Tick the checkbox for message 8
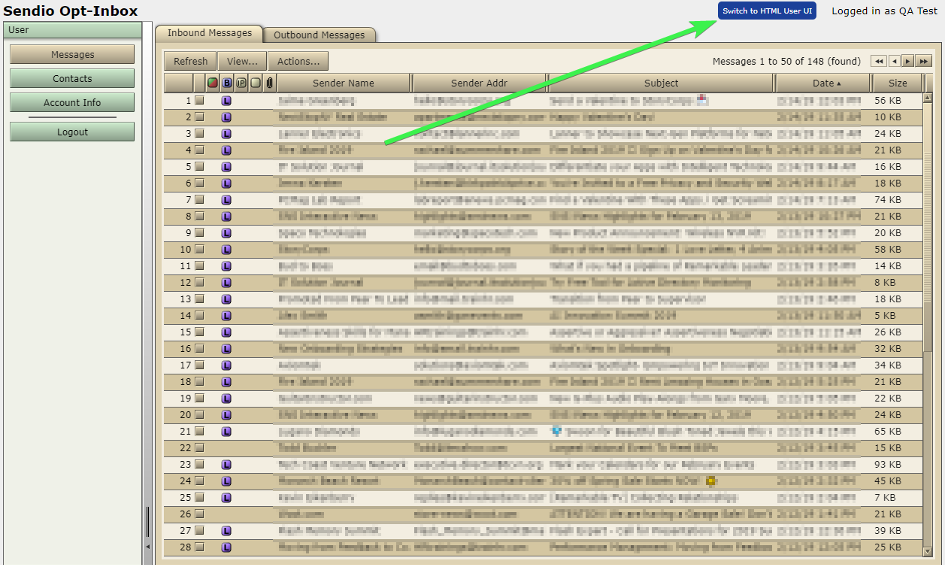The height and width of the screenshot is (566, 946). pos(200,216)
